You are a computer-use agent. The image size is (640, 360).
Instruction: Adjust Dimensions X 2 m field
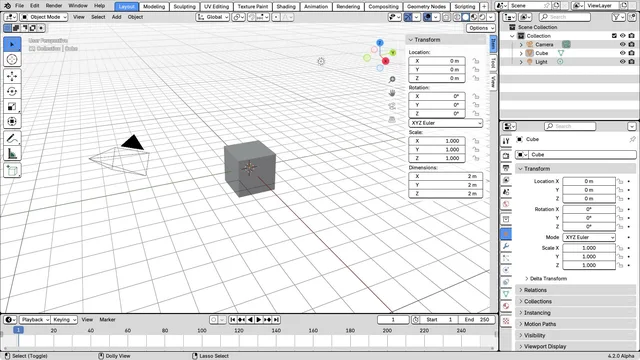coord(445,176)
